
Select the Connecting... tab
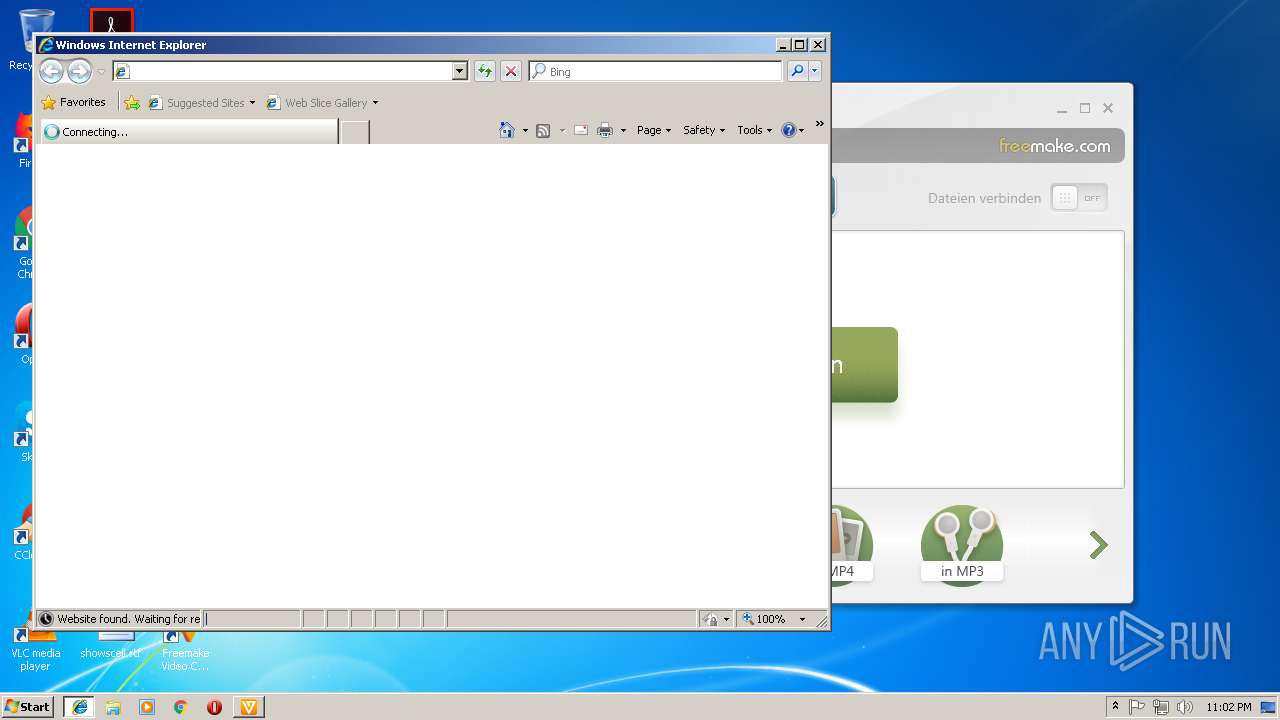pos(188,131)
